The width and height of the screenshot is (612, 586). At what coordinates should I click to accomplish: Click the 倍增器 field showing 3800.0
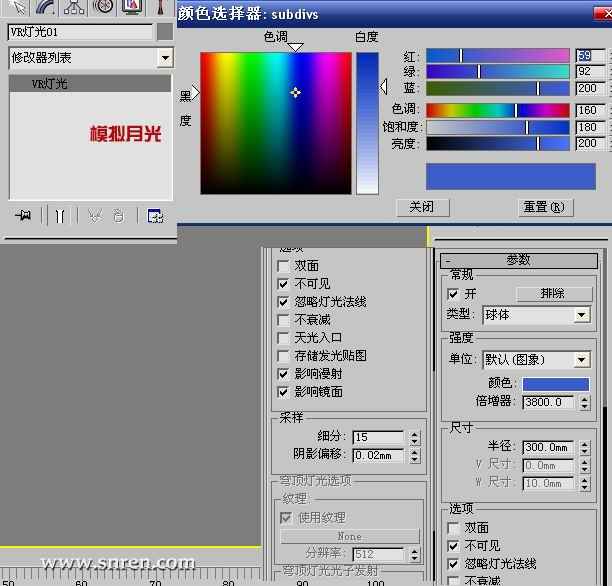[548, 402]
